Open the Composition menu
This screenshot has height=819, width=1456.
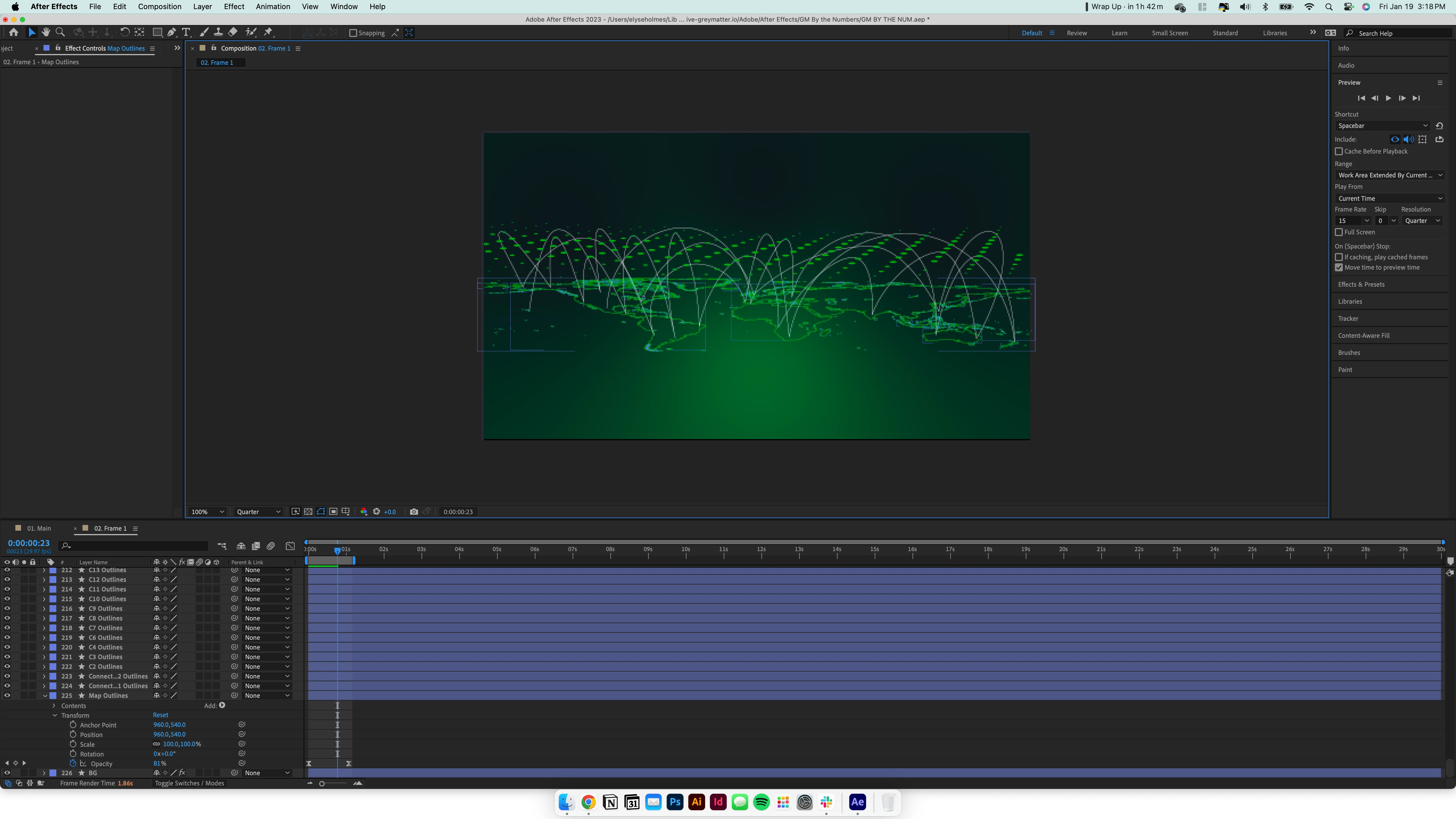159,6
